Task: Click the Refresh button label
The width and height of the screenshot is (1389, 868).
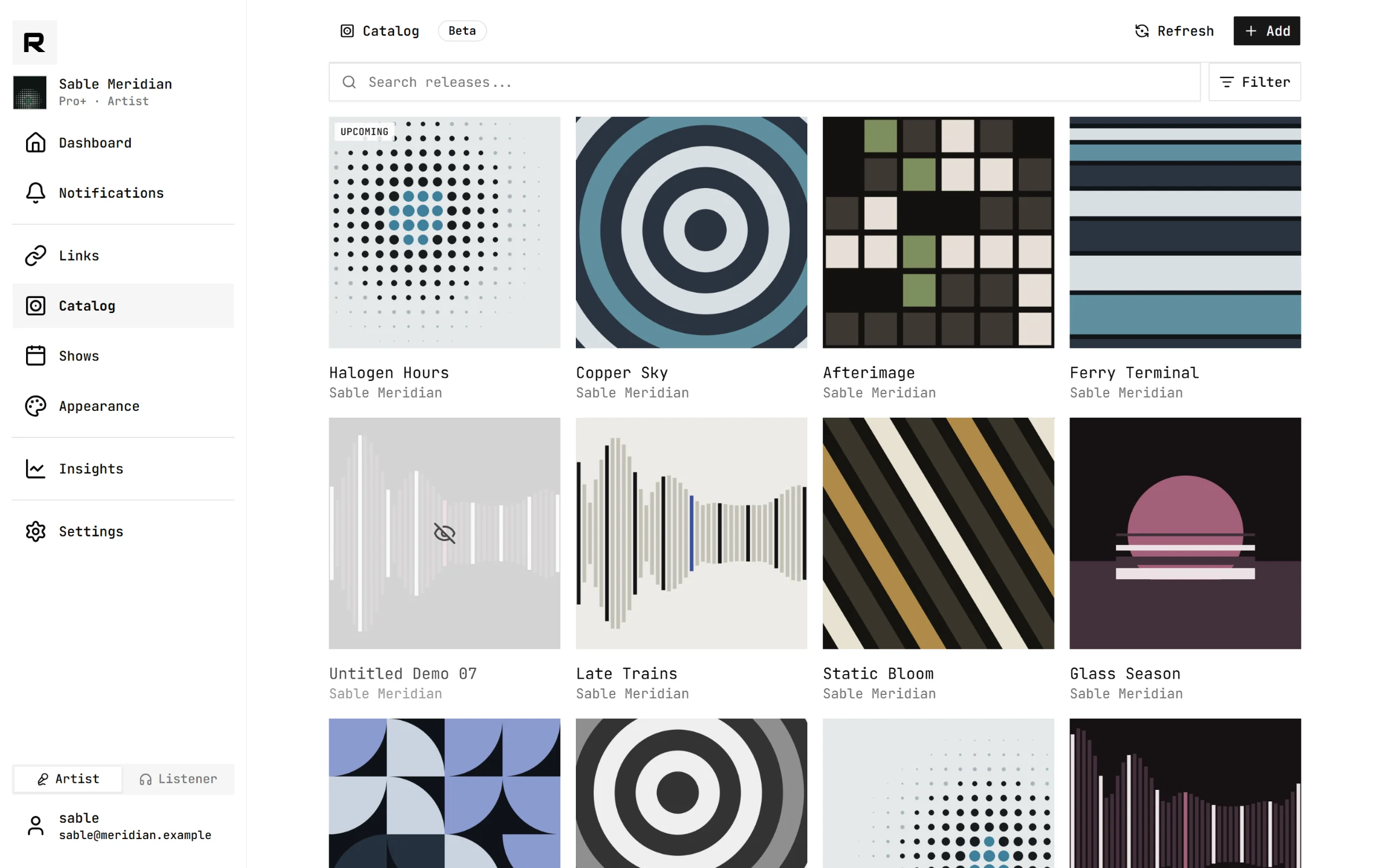Action: point(1185,31)
